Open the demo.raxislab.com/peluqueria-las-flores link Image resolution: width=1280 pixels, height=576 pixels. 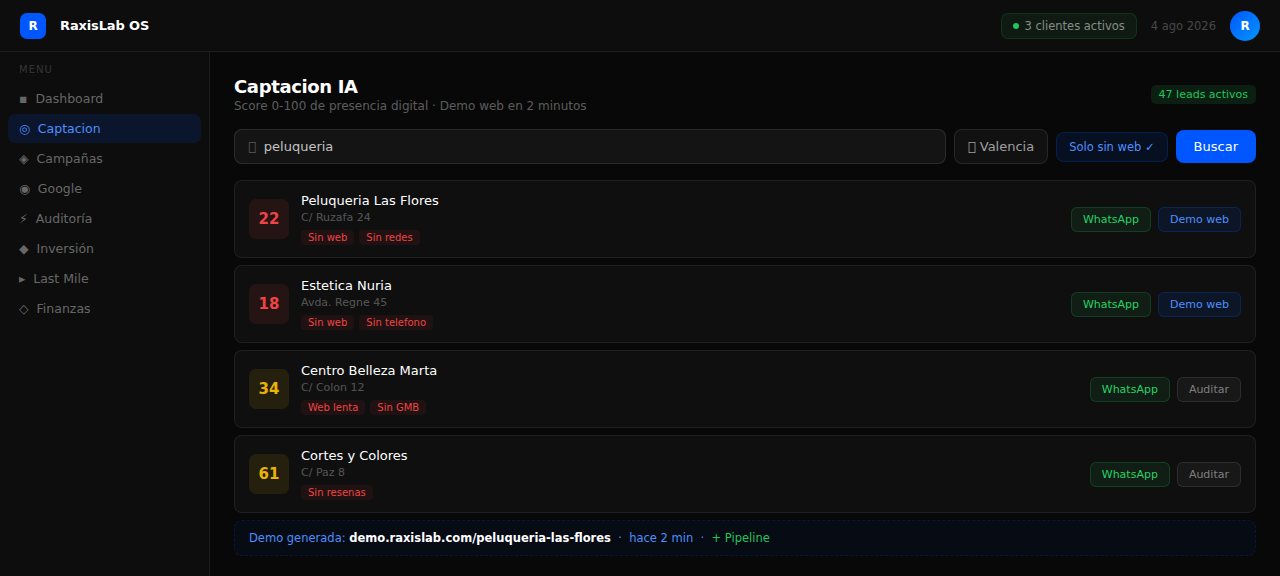tap(480, 538)
